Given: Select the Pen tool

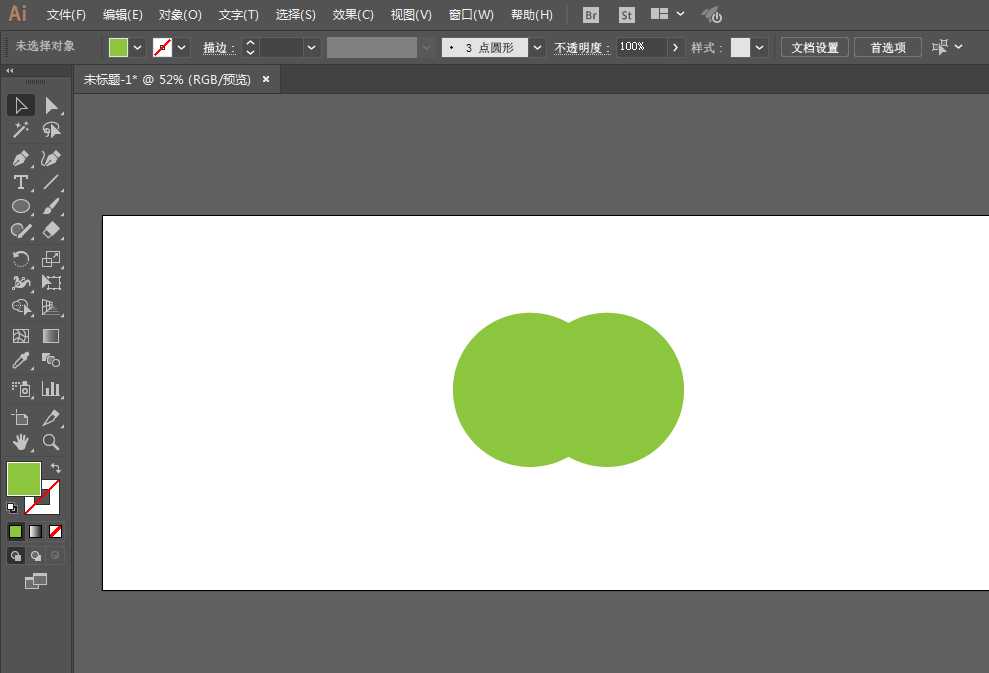Looking at the screenshot, I should coord(21,159).
